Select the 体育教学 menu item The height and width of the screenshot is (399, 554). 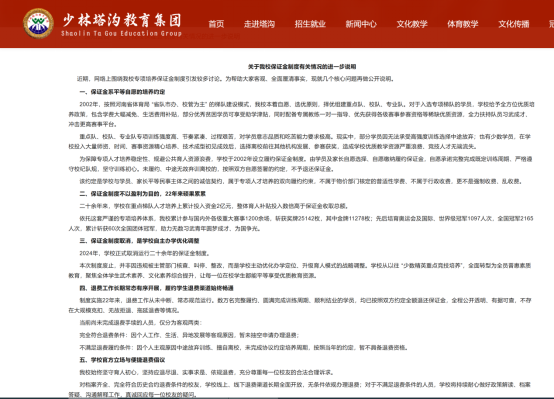[463, 24]
